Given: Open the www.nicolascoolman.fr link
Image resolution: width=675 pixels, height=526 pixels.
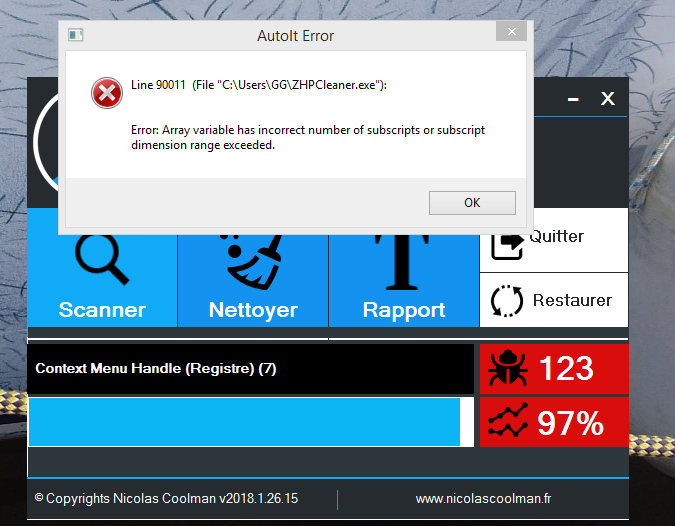Looking at the screenshot, I should (483, 498).
